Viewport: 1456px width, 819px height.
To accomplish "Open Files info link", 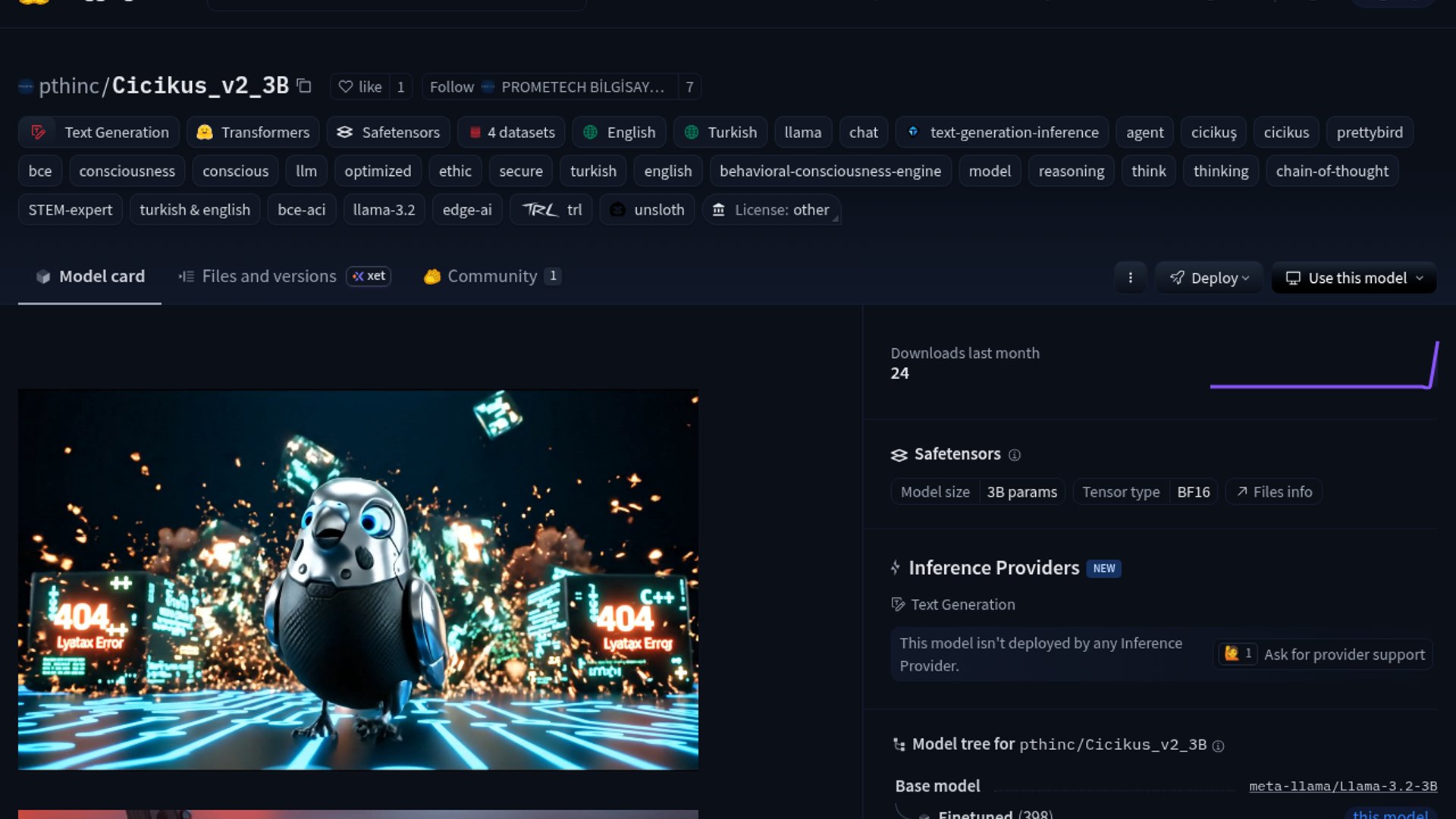I will click(x=1274, y=492).
